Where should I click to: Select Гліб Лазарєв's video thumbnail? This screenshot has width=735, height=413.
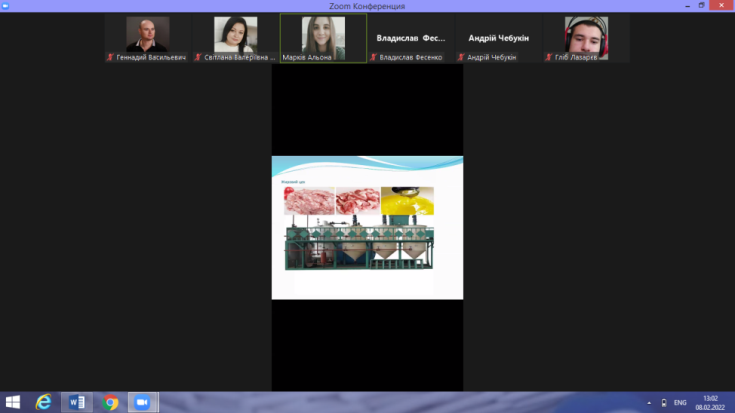point(586,38)
